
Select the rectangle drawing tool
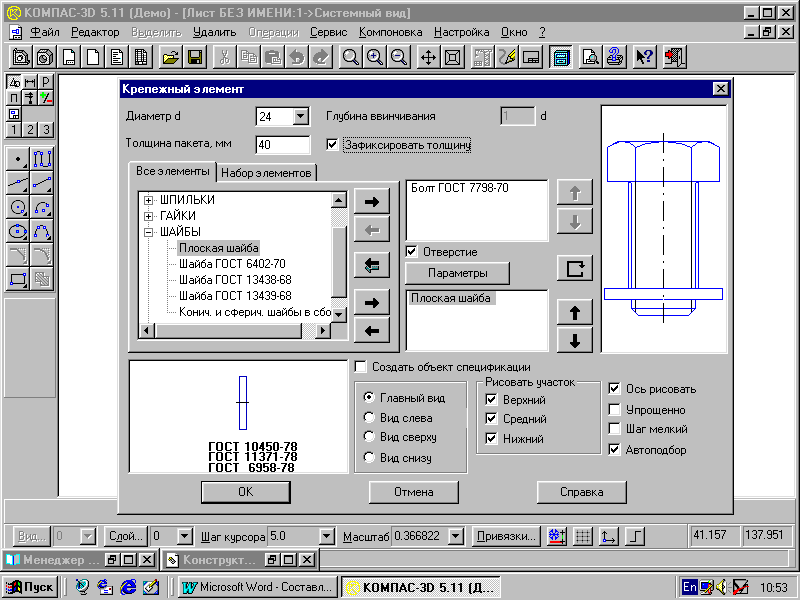point(18,279)
